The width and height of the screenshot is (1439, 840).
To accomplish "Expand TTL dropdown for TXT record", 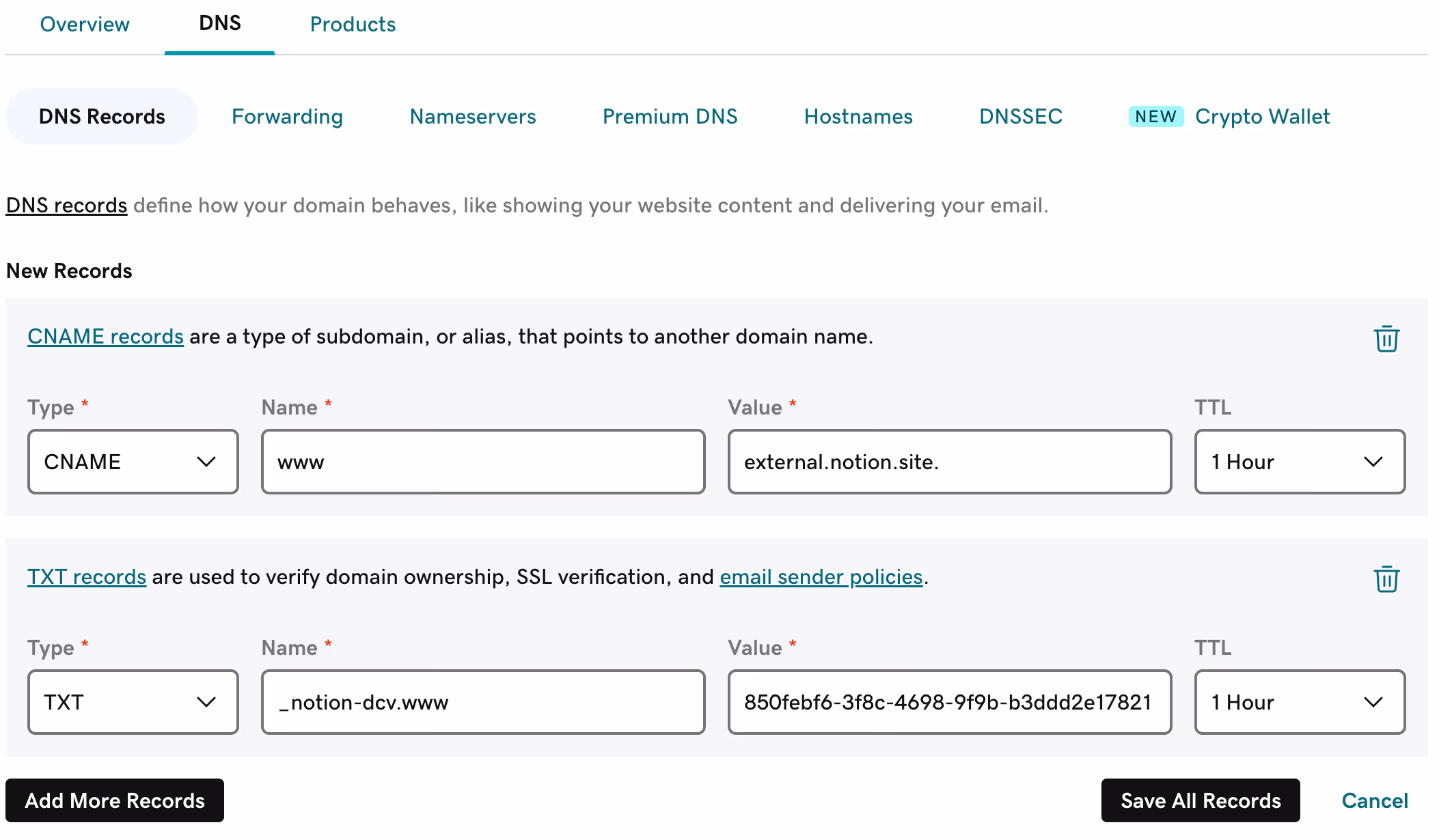I will 1299,702.
